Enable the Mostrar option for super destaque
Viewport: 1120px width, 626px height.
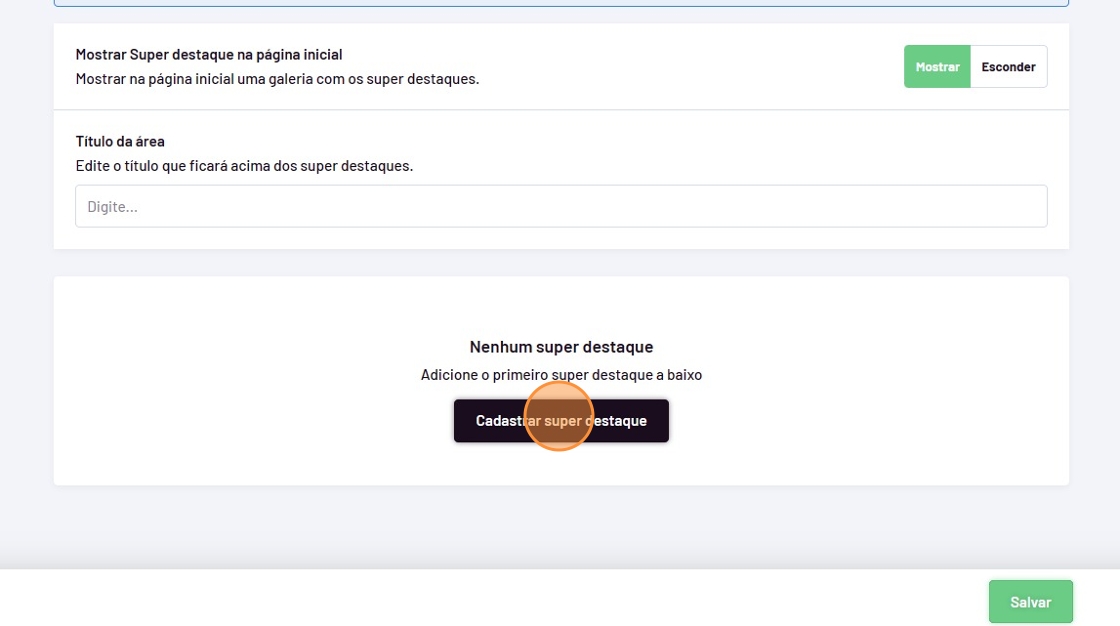937,67
